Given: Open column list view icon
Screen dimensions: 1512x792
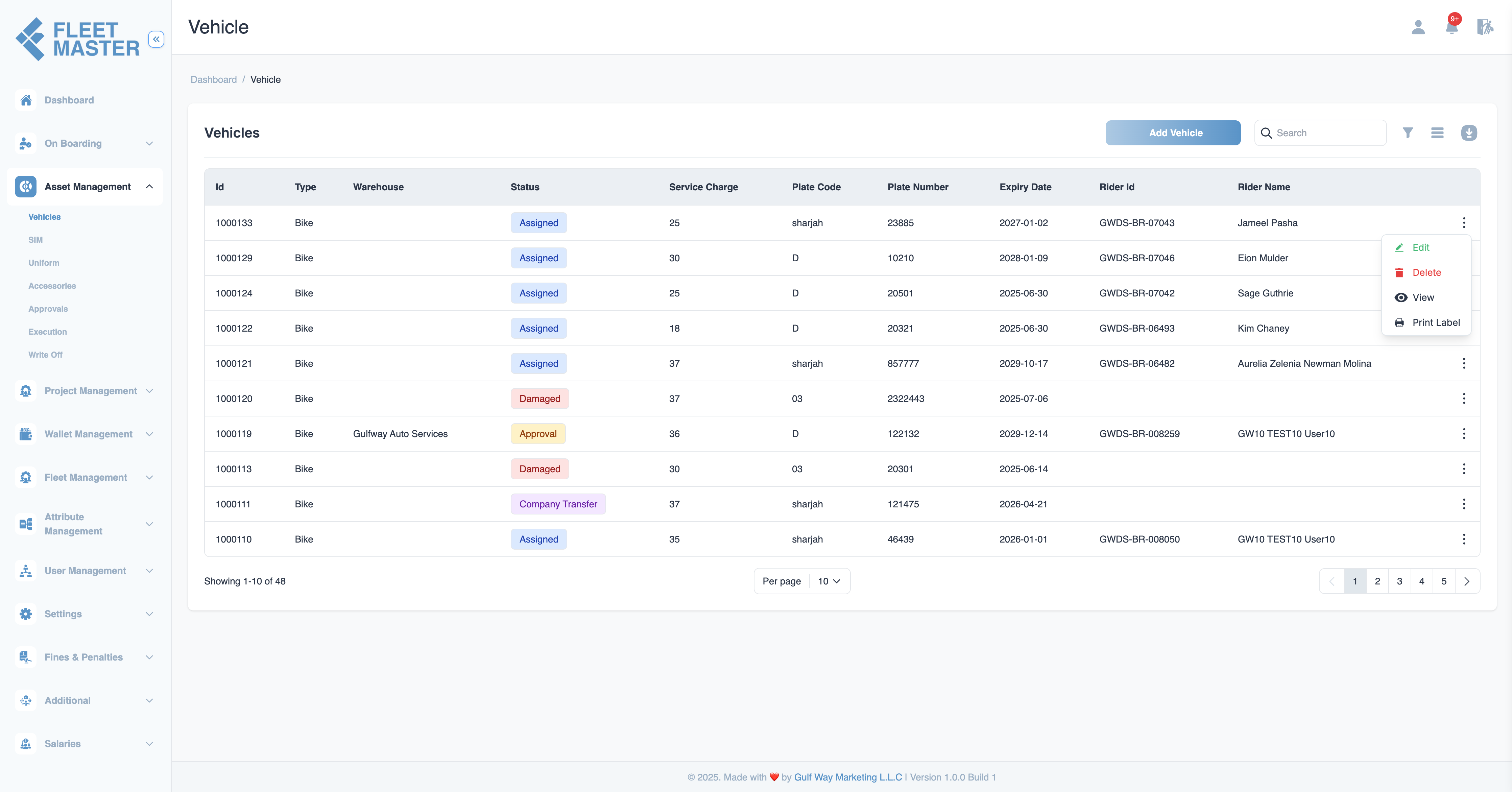Looking at the screenshot, I should click(1437, 133).
